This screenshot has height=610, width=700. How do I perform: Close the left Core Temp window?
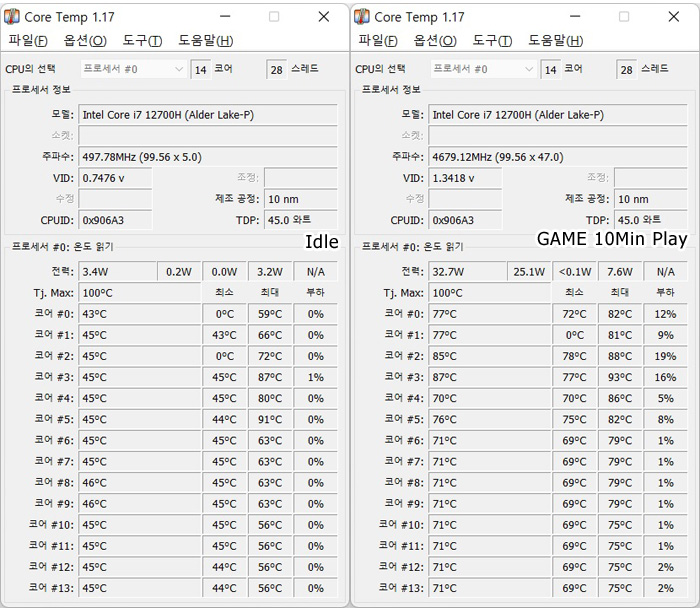324,17
